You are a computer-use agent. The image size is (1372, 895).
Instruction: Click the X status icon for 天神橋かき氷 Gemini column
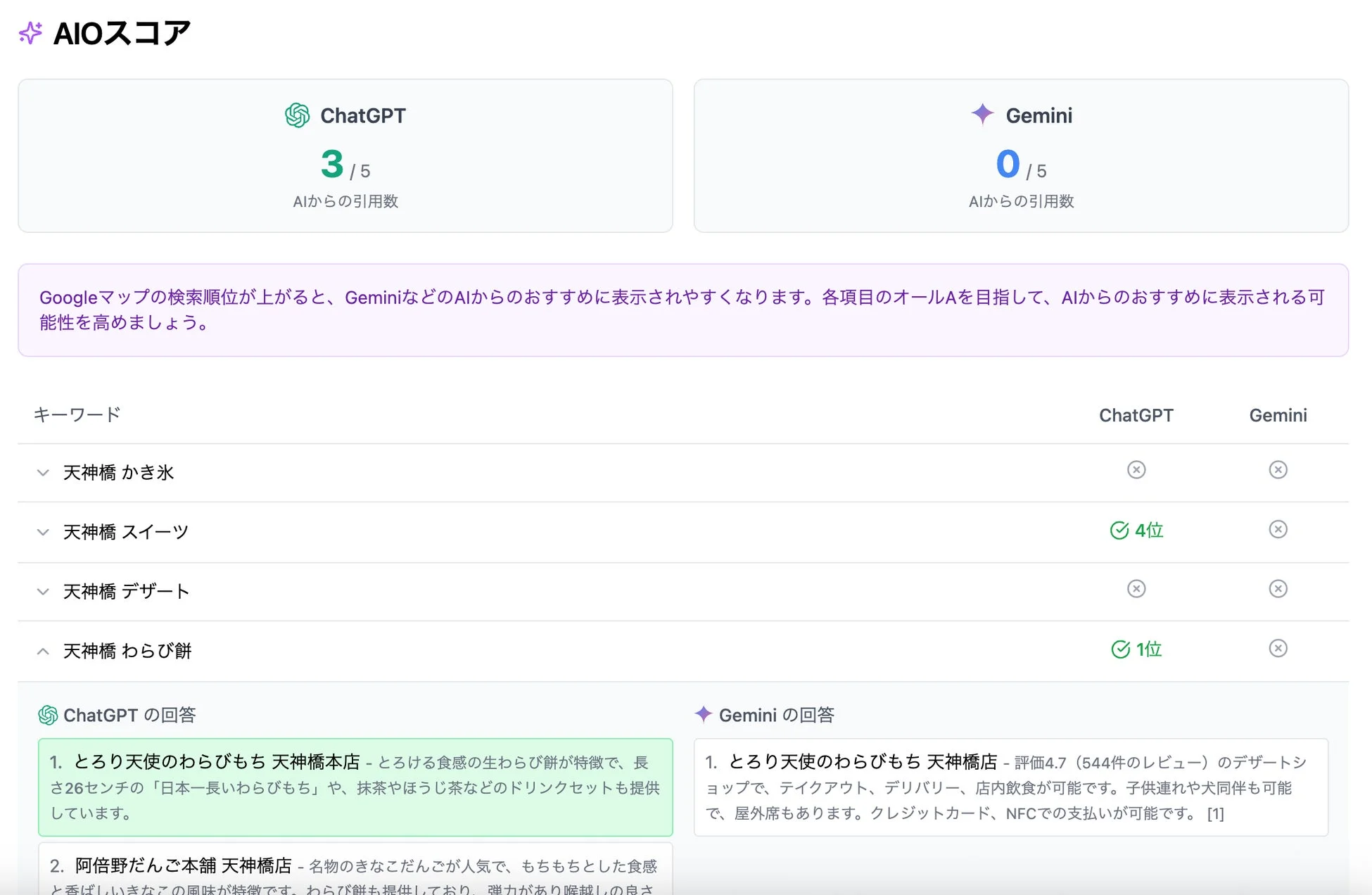tap(1278, 470)
